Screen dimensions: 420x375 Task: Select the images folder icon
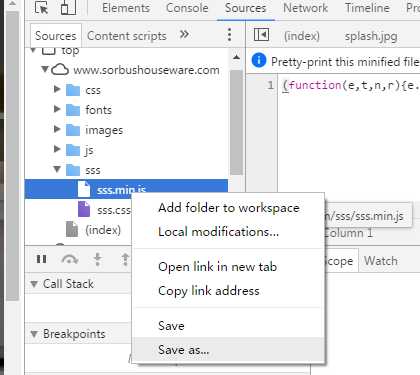pyautogui.click(x=73, y=130)
